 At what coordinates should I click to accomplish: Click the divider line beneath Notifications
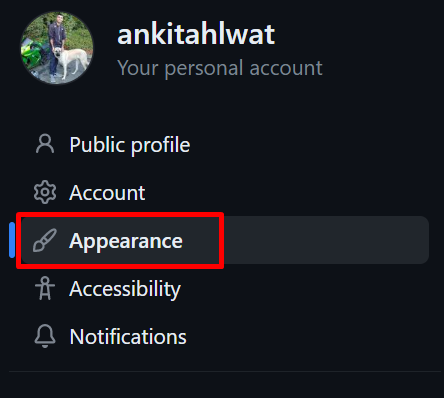[x=225, y=371]
